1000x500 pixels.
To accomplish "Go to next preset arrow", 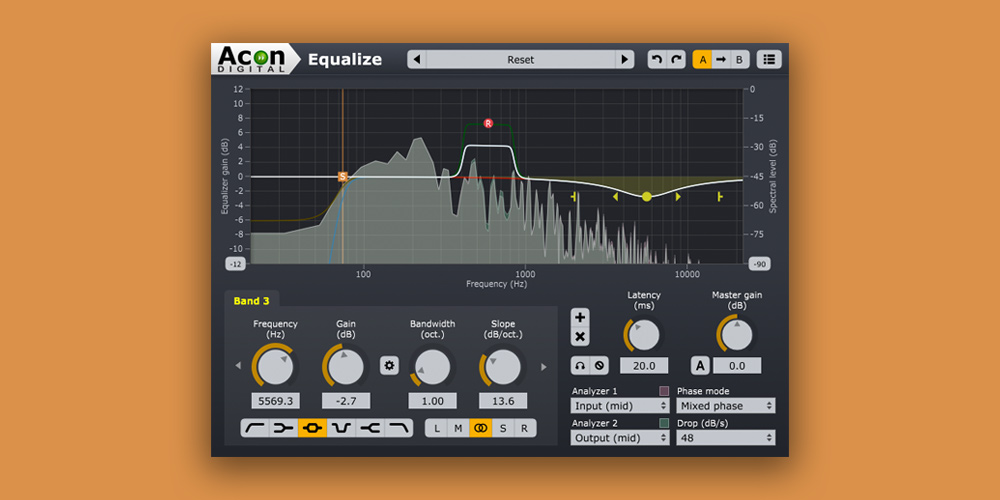I will 625,59.
